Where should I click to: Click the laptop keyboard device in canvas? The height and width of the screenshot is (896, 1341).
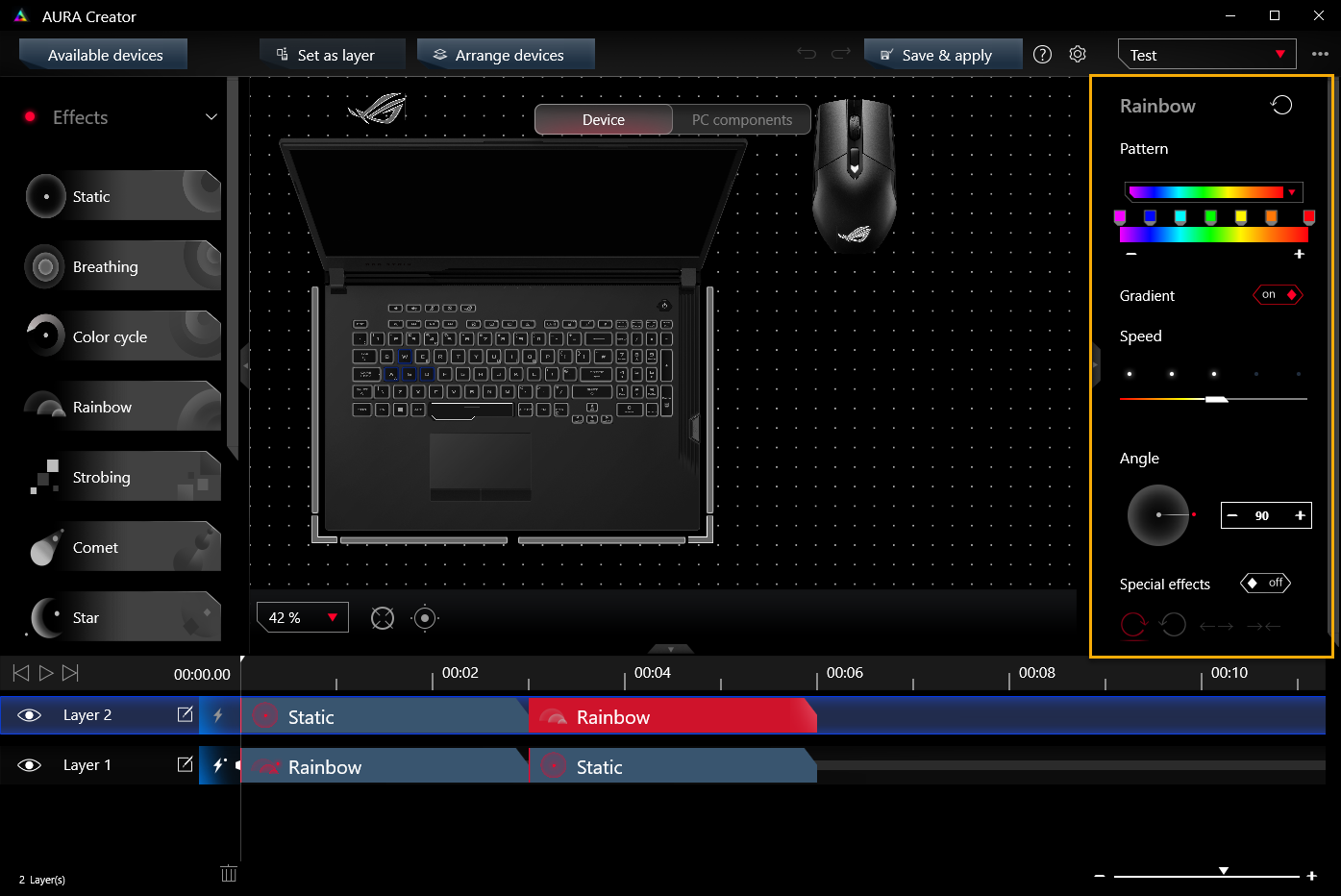(511, 342)
